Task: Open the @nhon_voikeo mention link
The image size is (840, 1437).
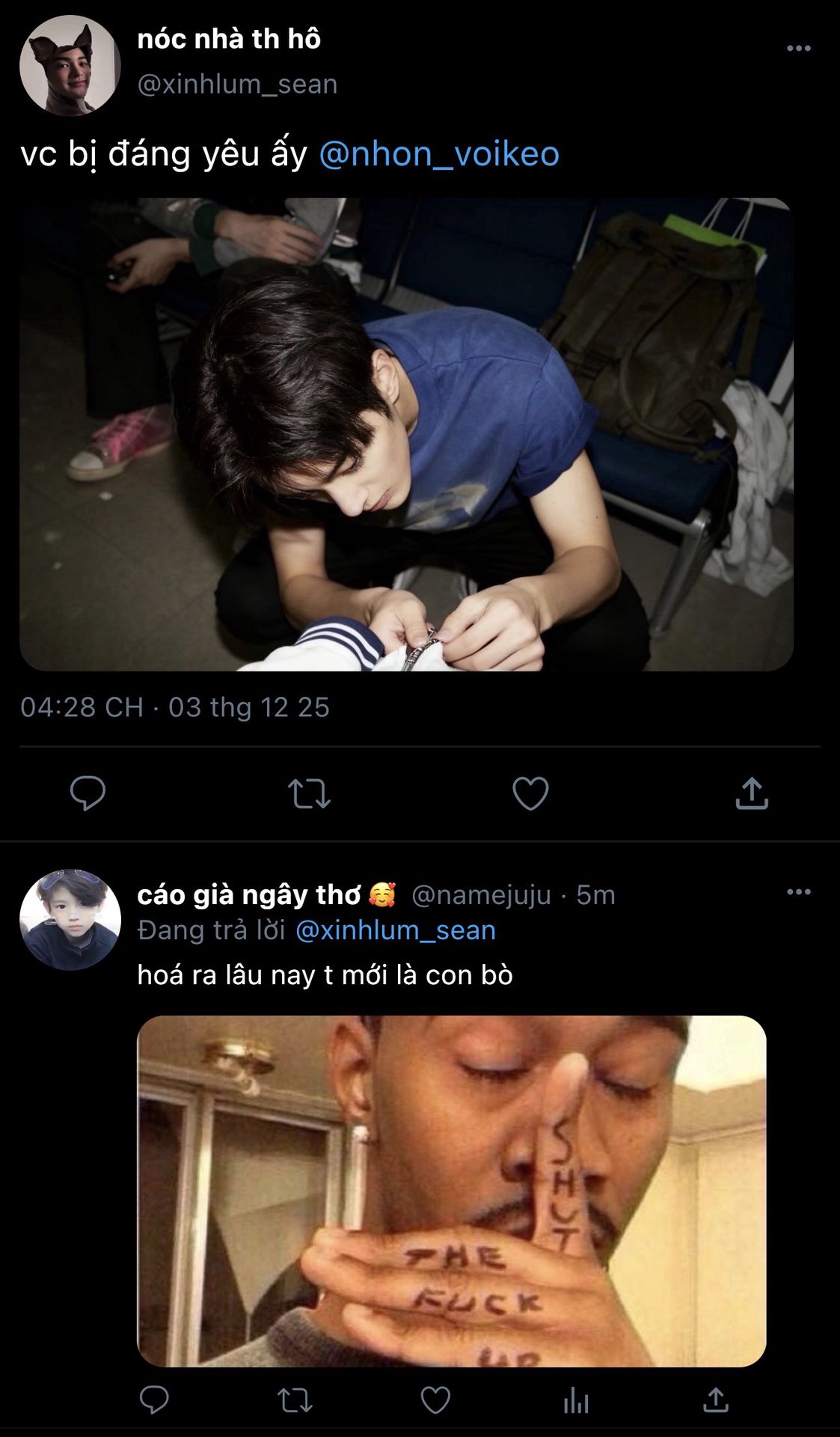Action: [439, 154]
